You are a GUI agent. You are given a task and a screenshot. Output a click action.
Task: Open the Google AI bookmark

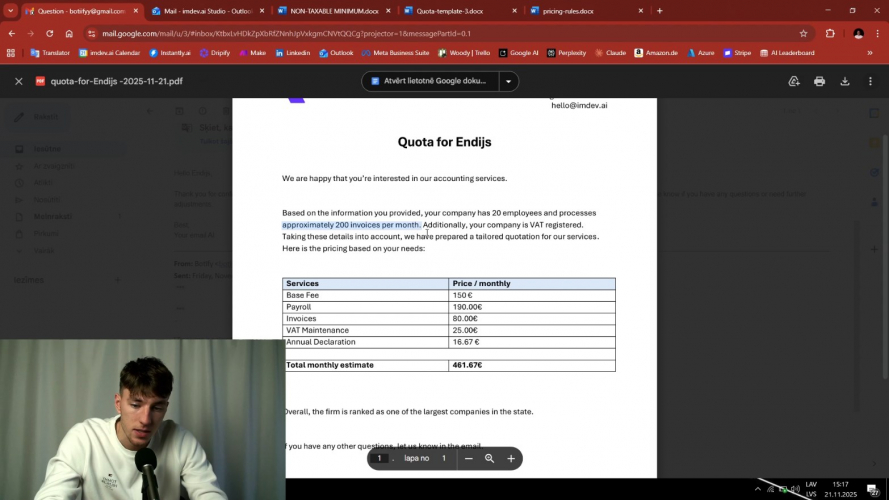pyautogui.click(x=518, y=53)
